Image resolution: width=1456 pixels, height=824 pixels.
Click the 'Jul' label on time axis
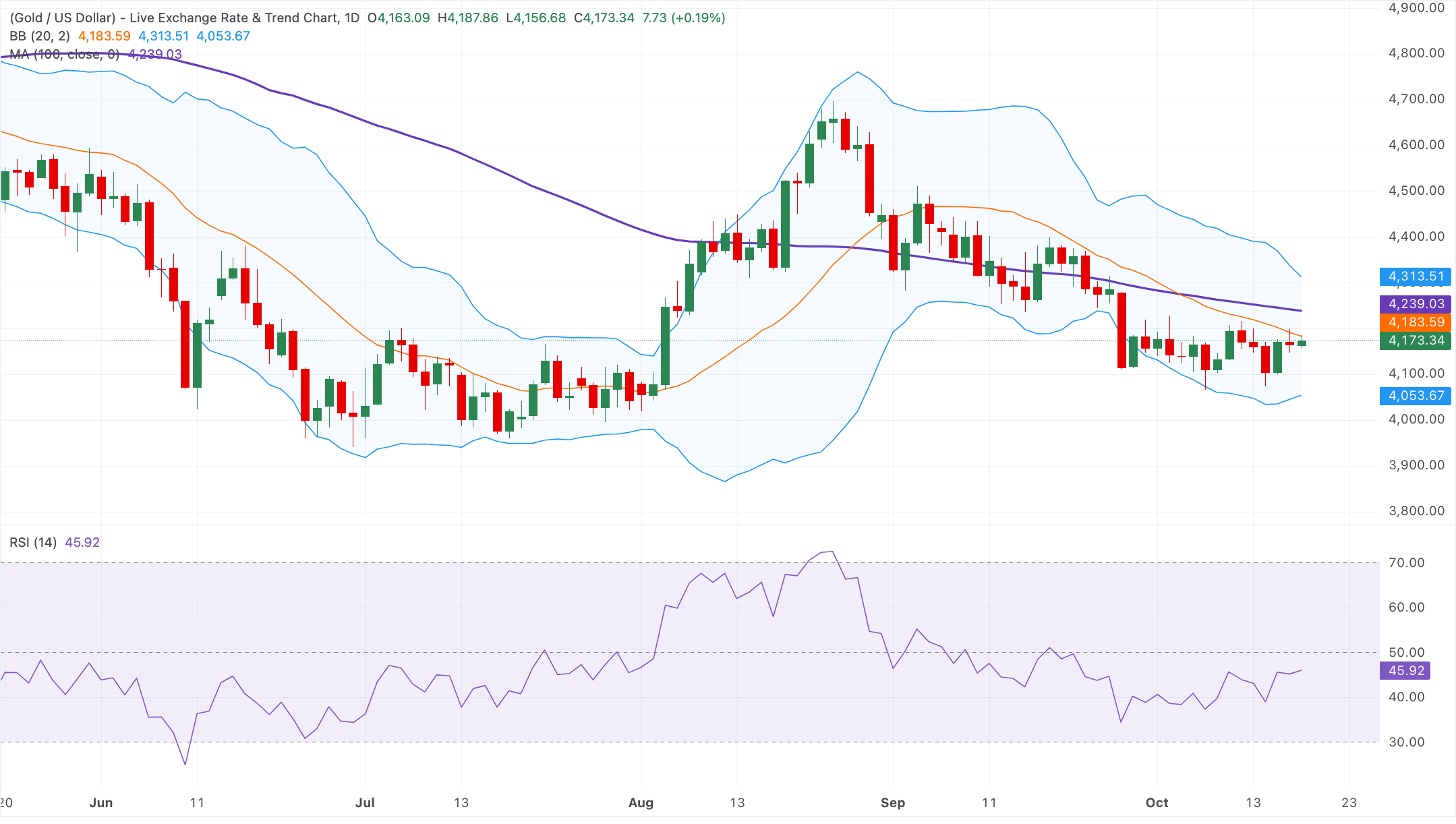[x=365, y=802]
